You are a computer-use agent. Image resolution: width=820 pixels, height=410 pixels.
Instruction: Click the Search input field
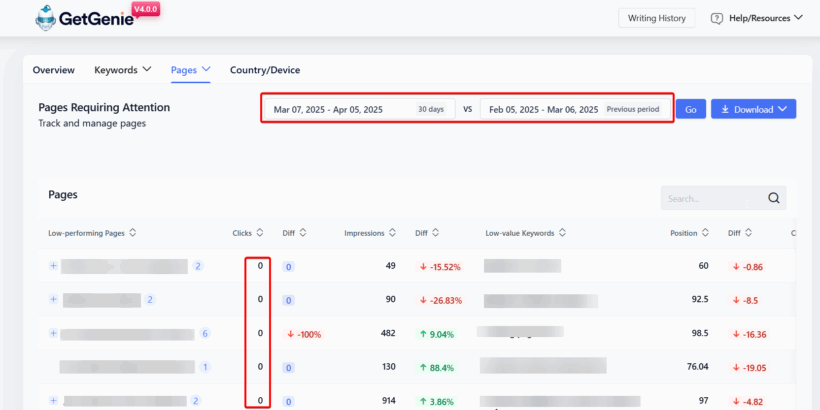710,198
